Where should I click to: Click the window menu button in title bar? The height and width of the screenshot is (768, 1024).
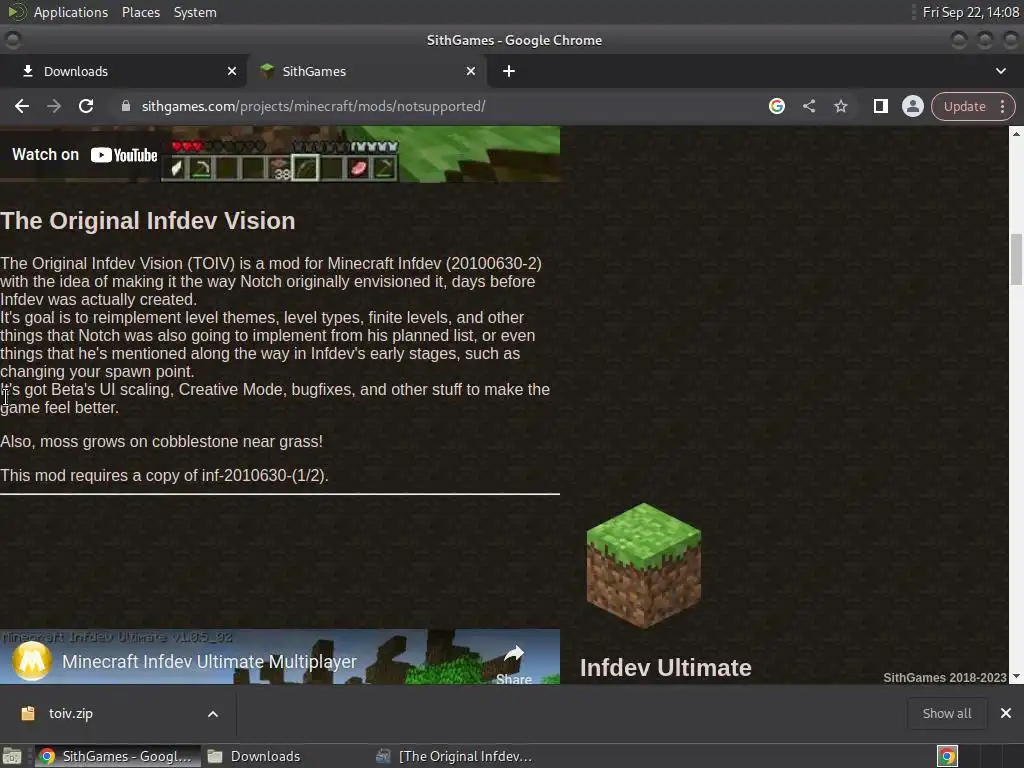click(12, 40)
